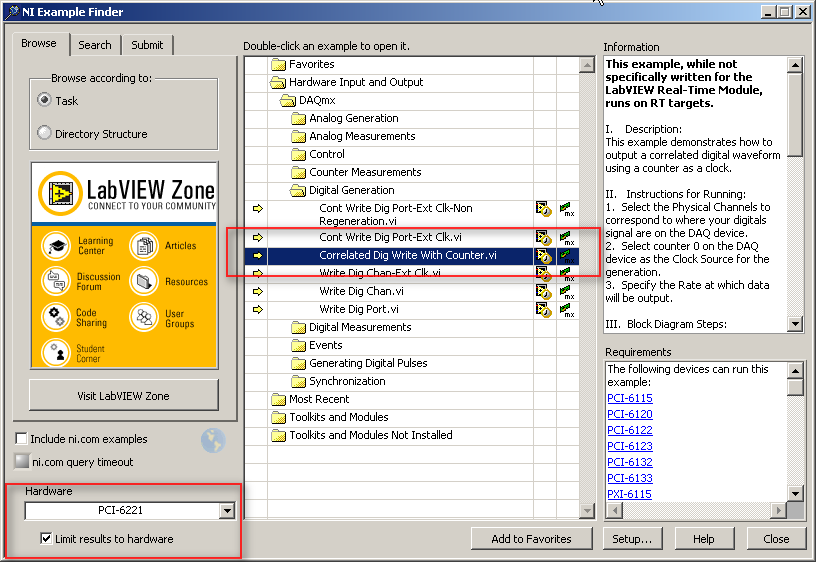Open the Setup... button
This screenshot has height=562, width=816.
tap(632, 539)
